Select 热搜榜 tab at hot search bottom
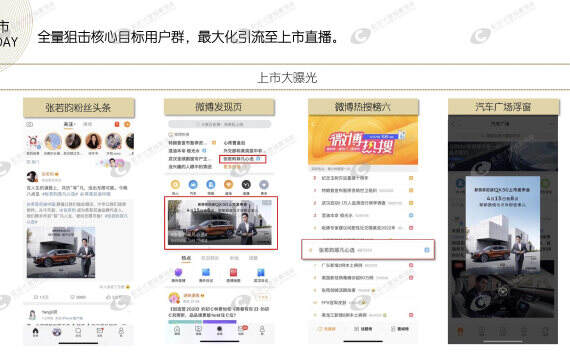Viewport: 570px width, 360px height. (x=326, y=329)
